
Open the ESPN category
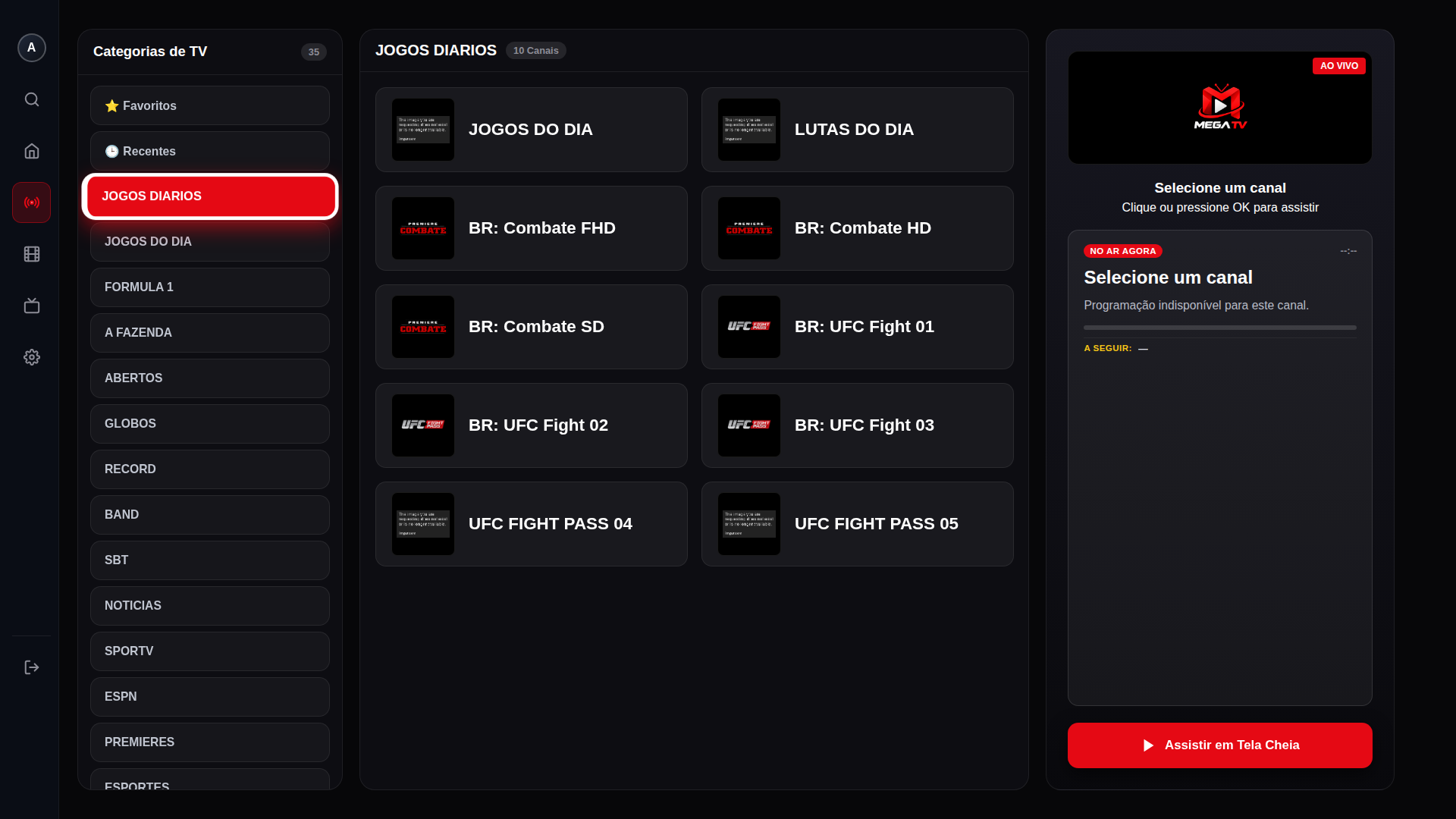pos(210,697)
